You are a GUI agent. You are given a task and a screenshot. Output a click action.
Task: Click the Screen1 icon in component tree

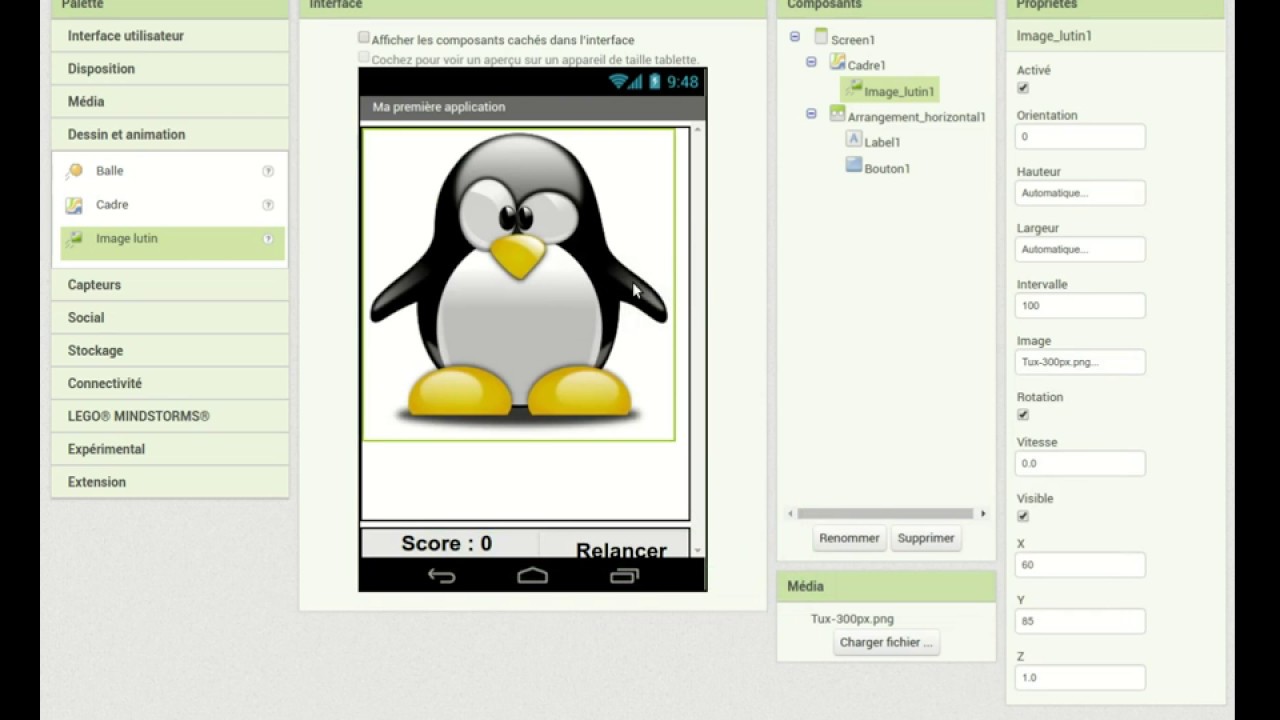point(821,37)
